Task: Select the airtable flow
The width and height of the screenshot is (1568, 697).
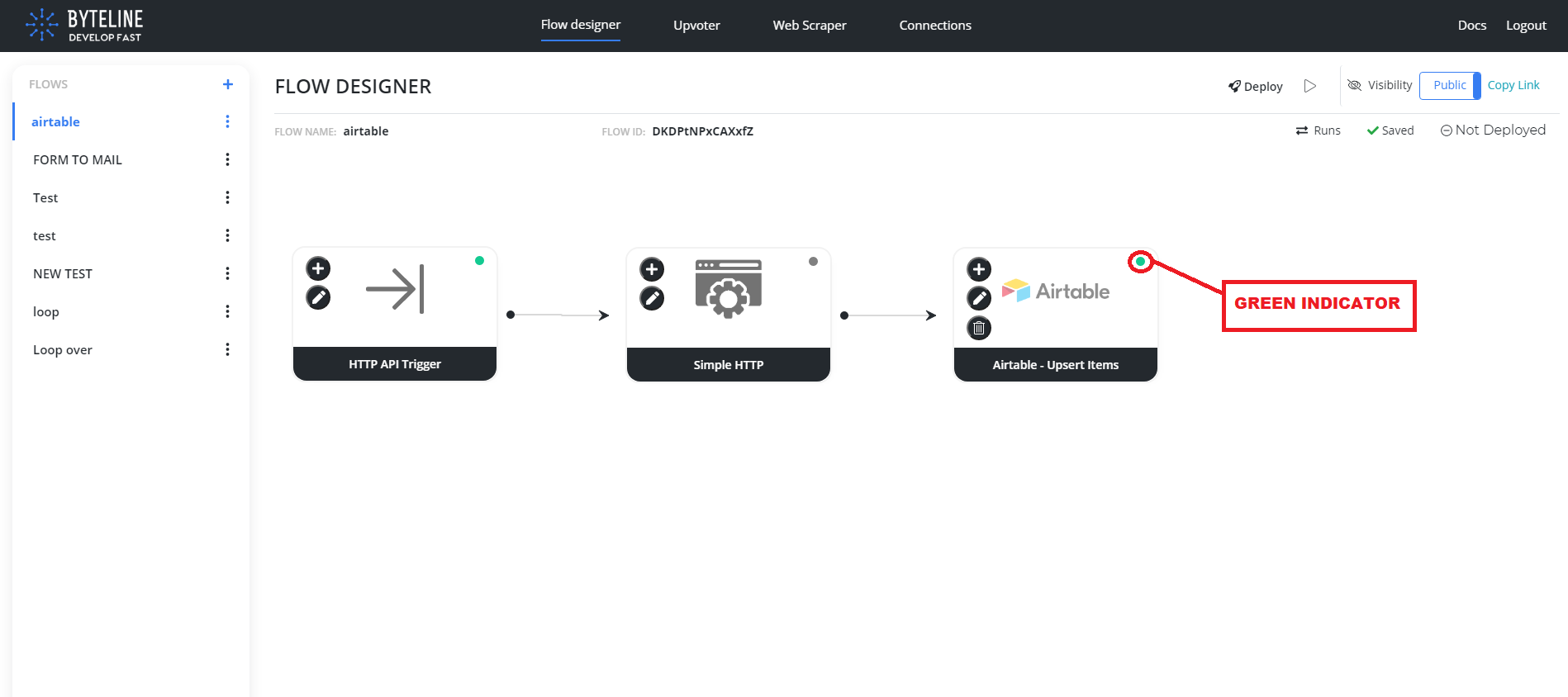Action: coord(55,121)
